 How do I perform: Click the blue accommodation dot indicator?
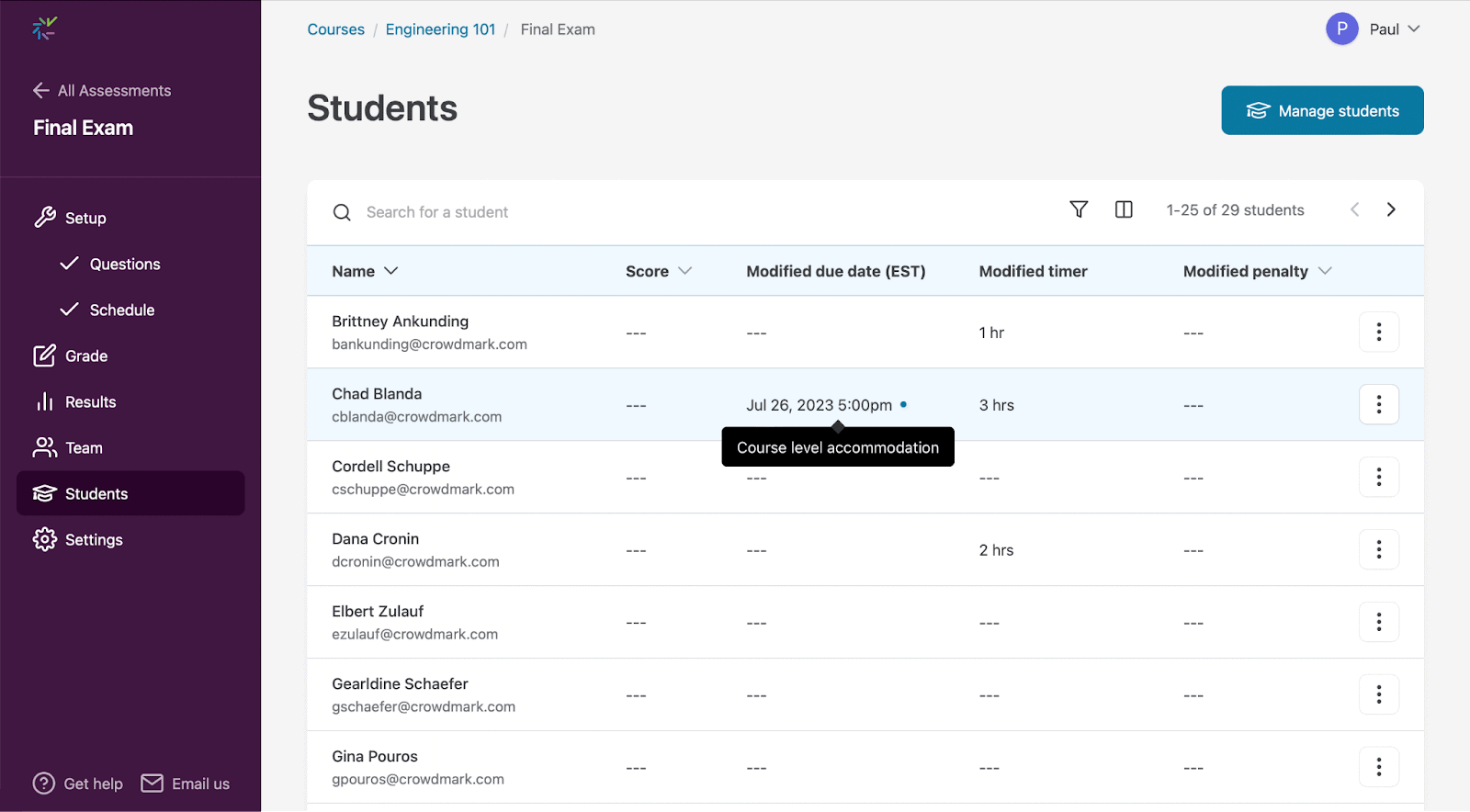click(904, 404)
